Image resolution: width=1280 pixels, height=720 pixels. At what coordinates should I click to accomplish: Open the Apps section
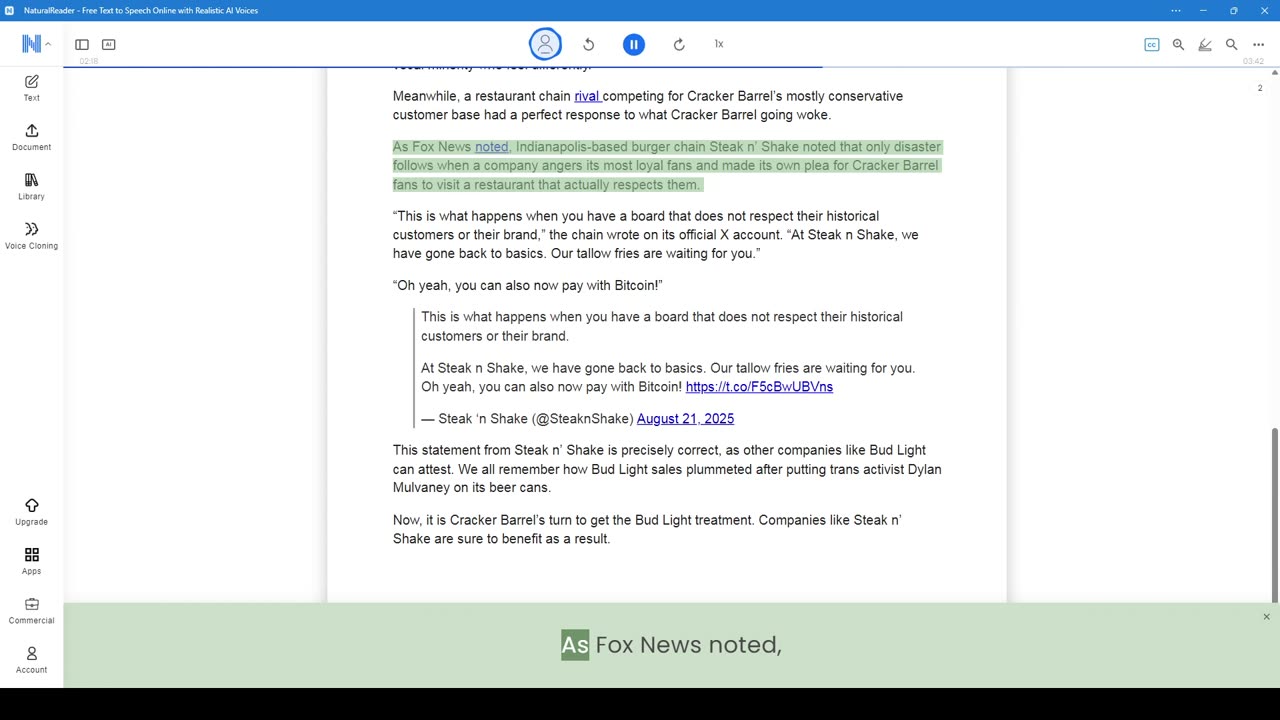31,561
